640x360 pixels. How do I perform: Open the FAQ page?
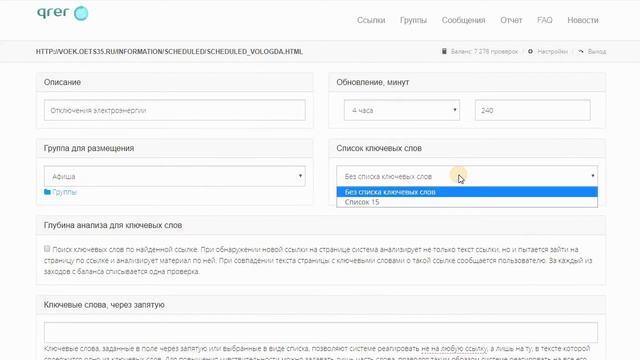(x=544, y=20)
